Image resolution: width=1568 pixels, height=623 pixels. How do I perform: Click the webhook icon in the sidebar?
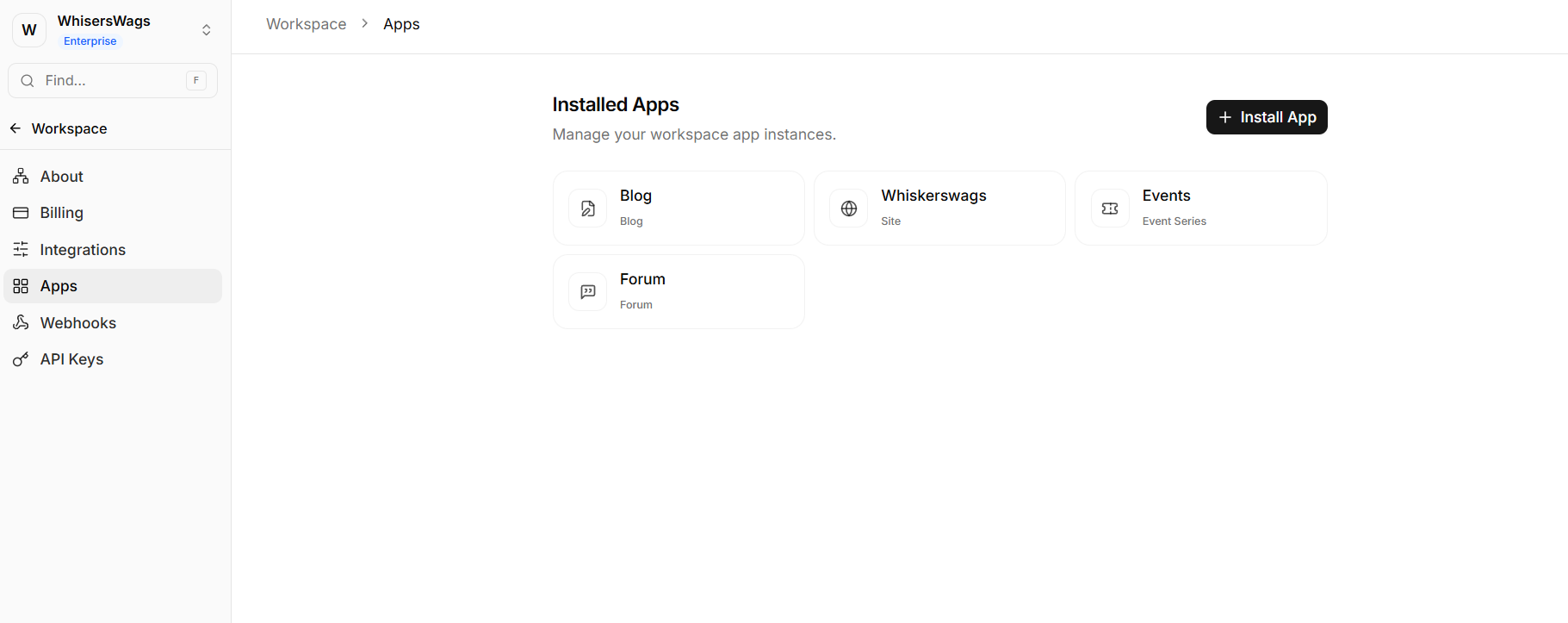click(x=21, y=322)
